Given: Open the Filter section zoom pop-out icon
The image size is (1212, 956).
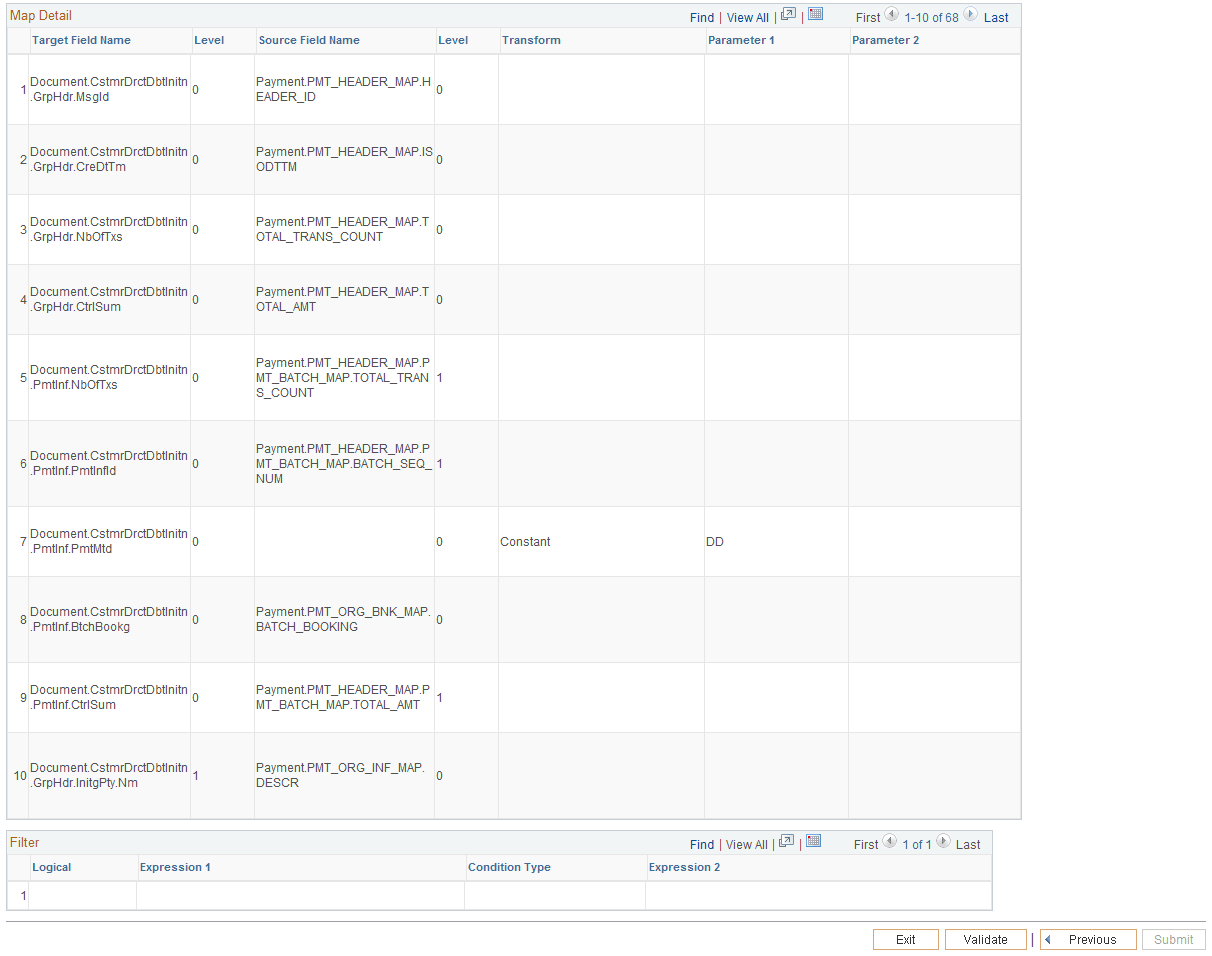Looking at the screenshot, I should click(786, 843).
